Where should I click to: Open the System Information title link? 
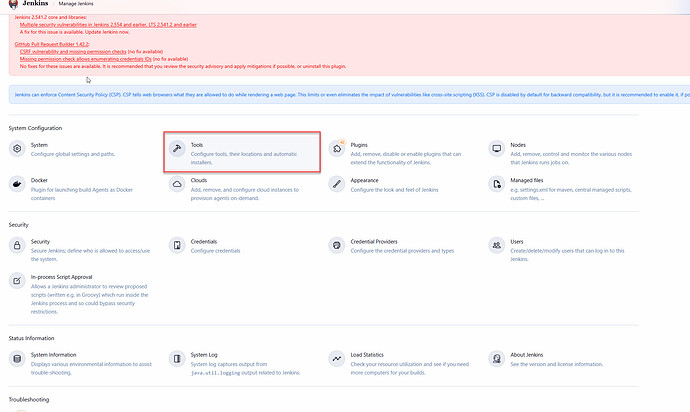[x=53, y=355]
